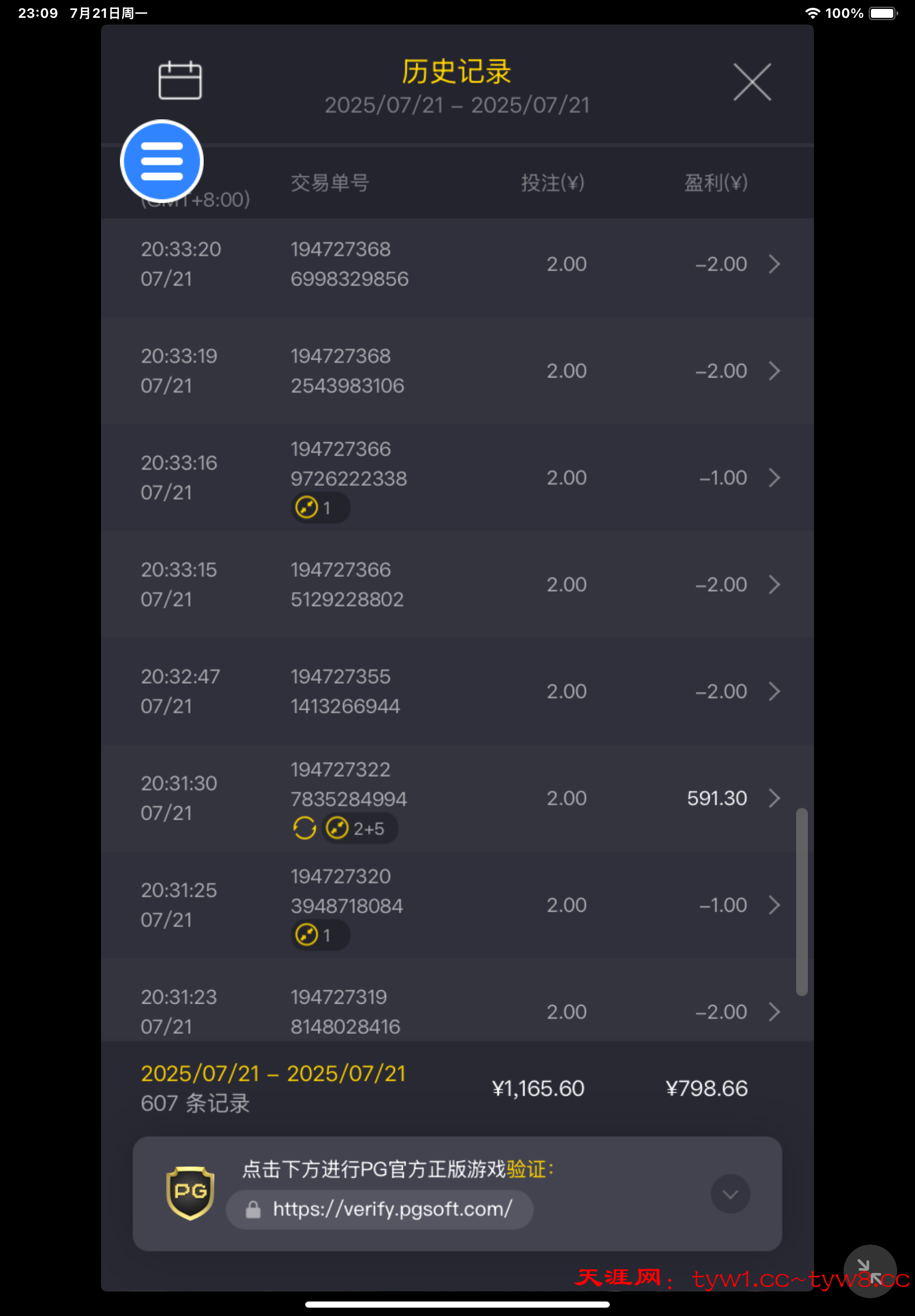Click the yellow 验证 verification link text
The width and height of the screenshot is (915, 1316).
526,1169
